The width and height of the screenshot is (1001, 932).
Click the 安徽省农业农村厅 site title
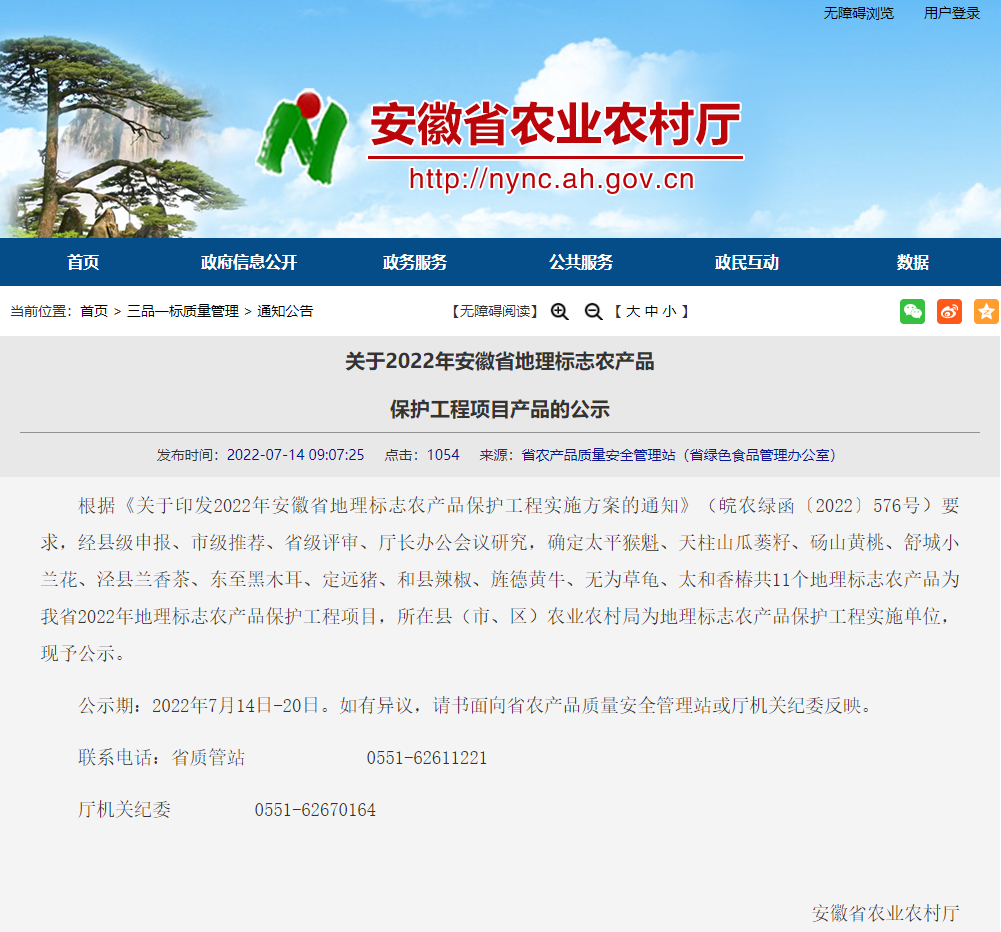pyautogui.click(x=555, y=124)
